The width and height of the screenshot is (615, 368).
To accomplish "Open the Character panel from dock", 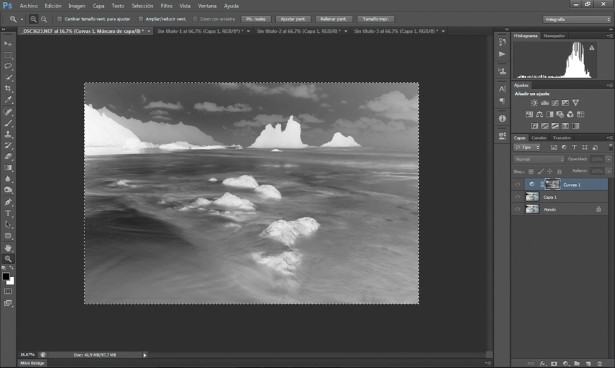I will [502, 89].
